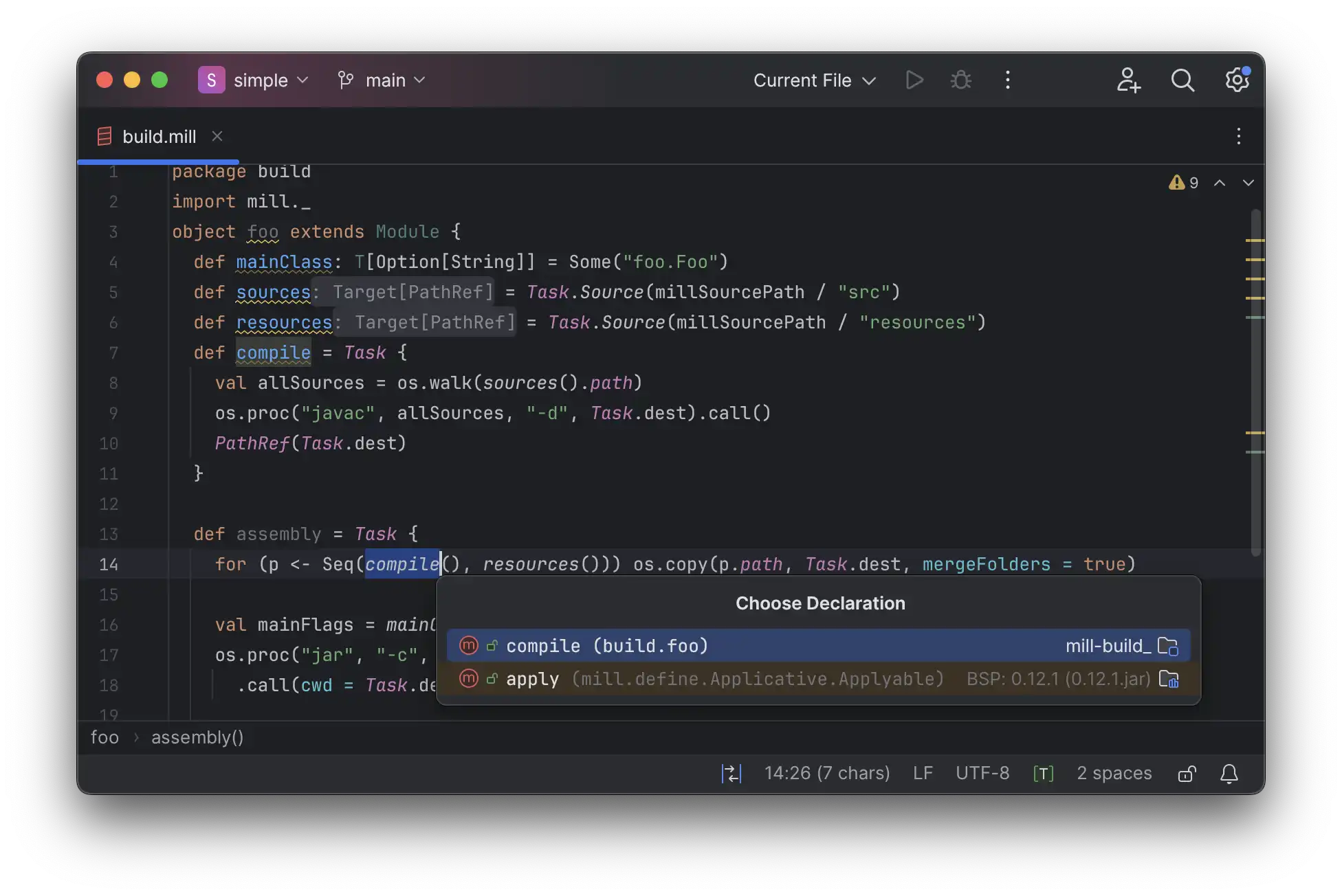Open the toolbar more actions menu
1342x896 pixels.
(1008, 80)
